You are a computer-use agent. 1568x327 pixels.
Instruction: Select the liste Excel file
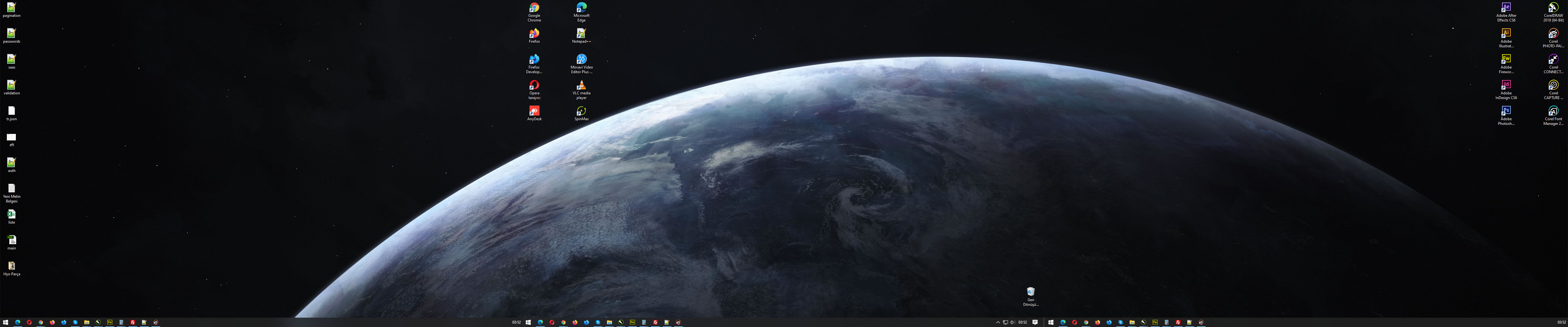coord(12,217)
